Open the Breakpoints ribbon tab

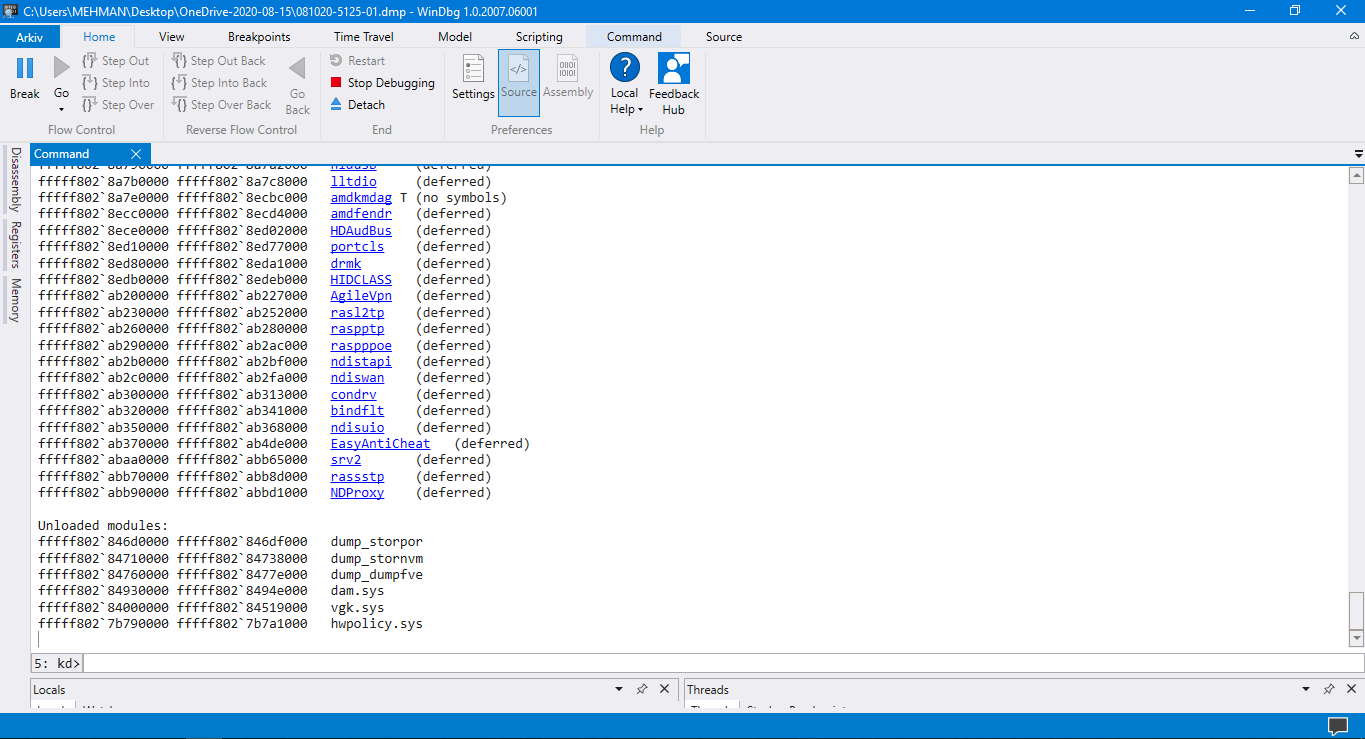pyautogui.click(x=259, y=37)
